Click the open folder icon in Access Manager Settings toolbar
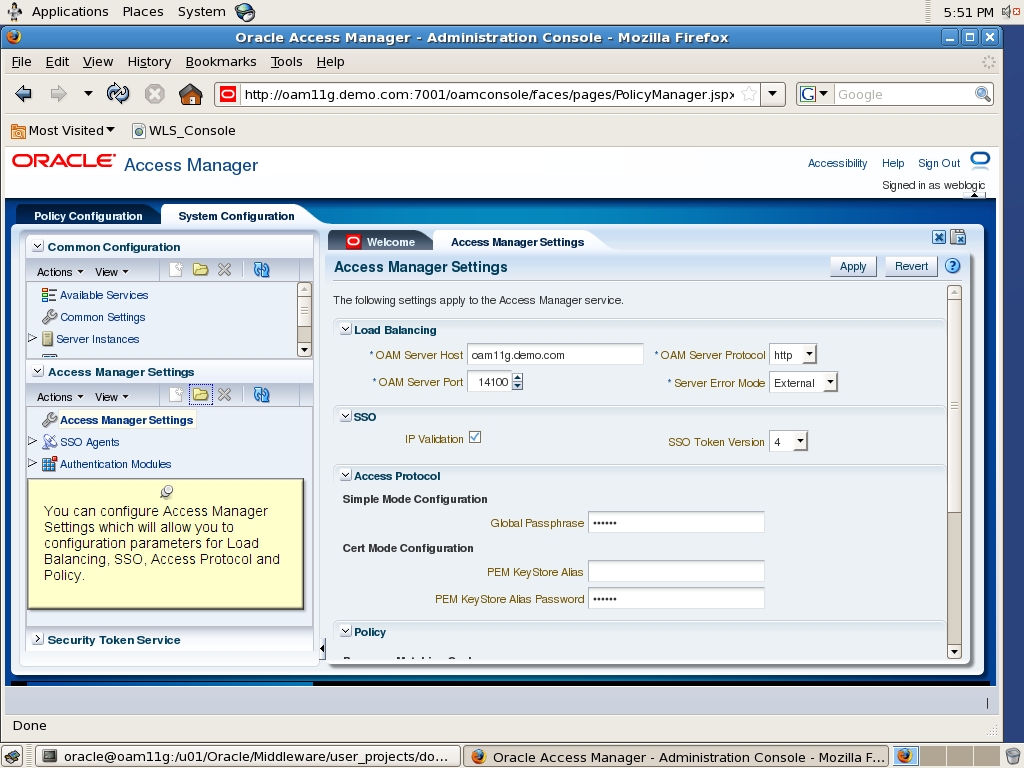Image resolution: width=1024 pixels, height=768 pixels. point(201,394)
